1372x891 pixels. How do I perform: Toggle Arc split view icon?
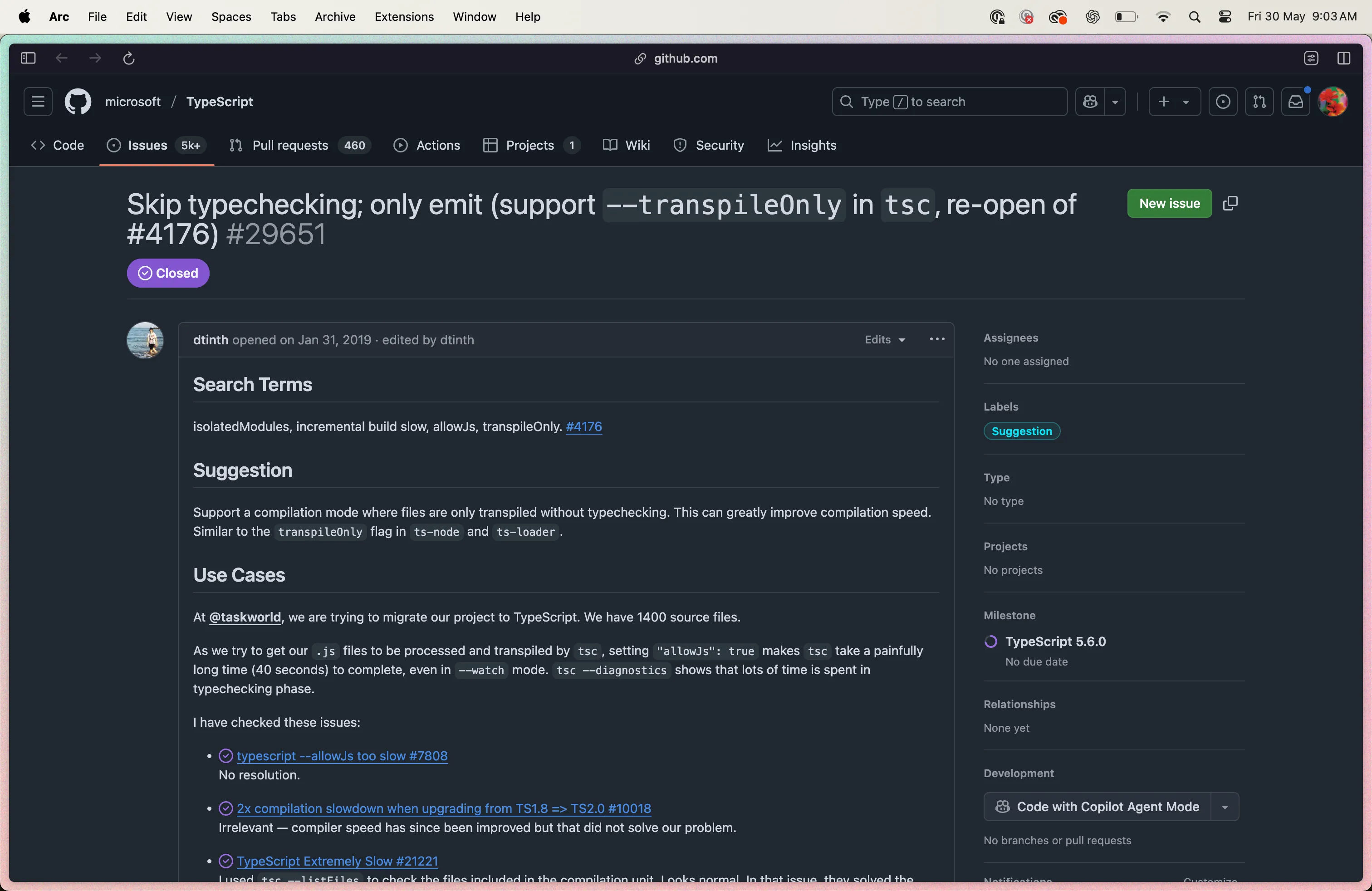coord(1344,58)
